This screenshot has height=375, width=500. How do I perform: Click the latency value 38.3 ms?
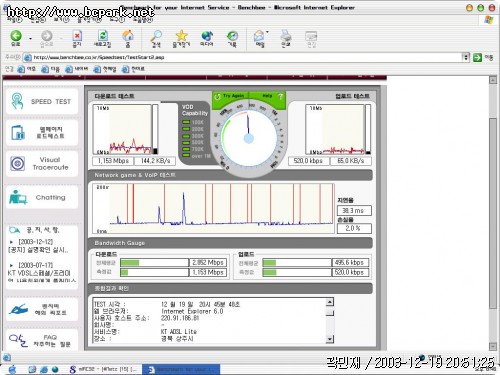[x=354, y=211]
